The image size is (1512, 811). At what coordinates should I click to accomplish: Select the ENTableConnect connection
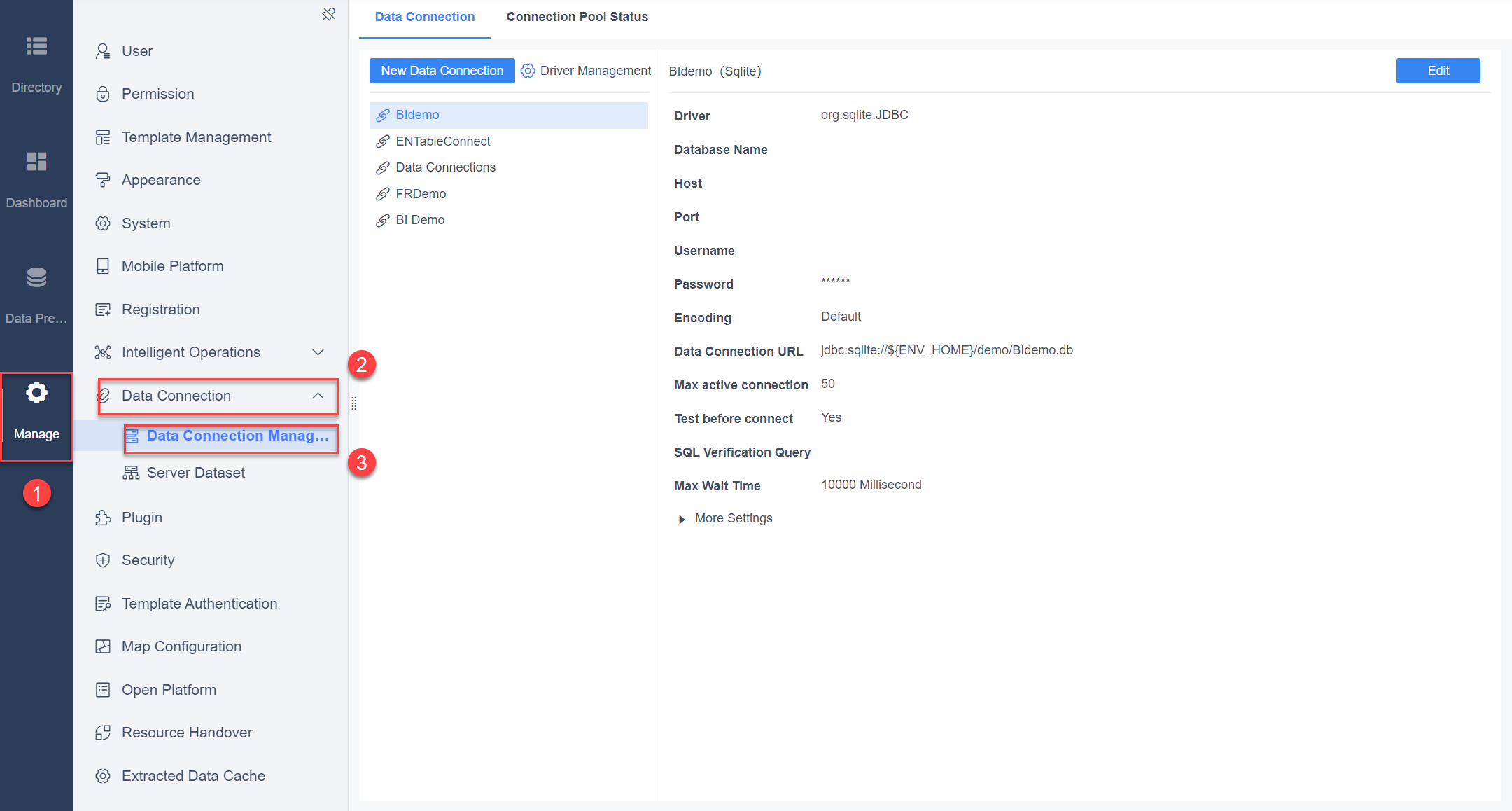coord(509,141)
